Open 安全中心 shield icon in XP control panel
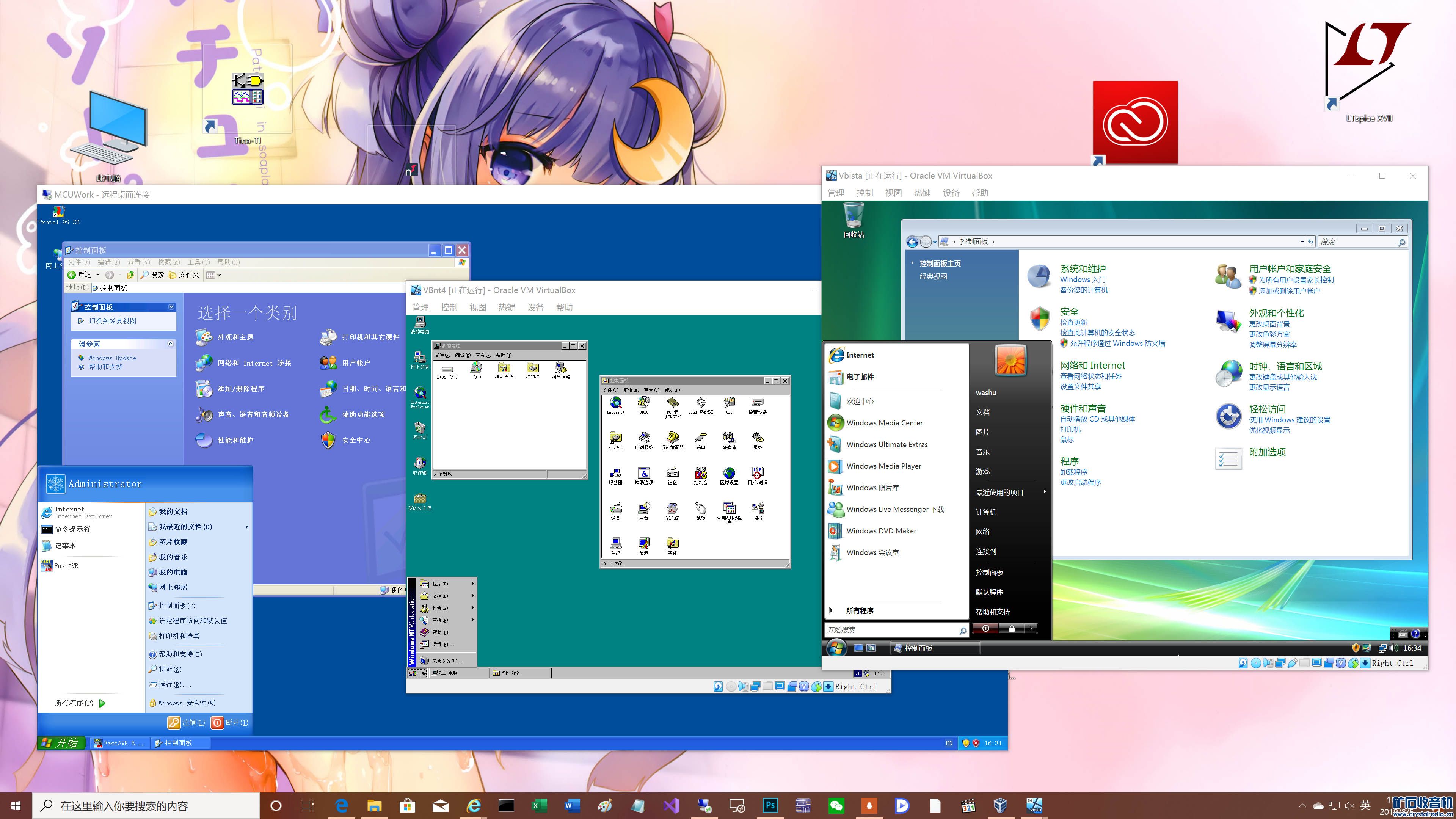Viewport: 1456px width, 819px height. (328, 440)
